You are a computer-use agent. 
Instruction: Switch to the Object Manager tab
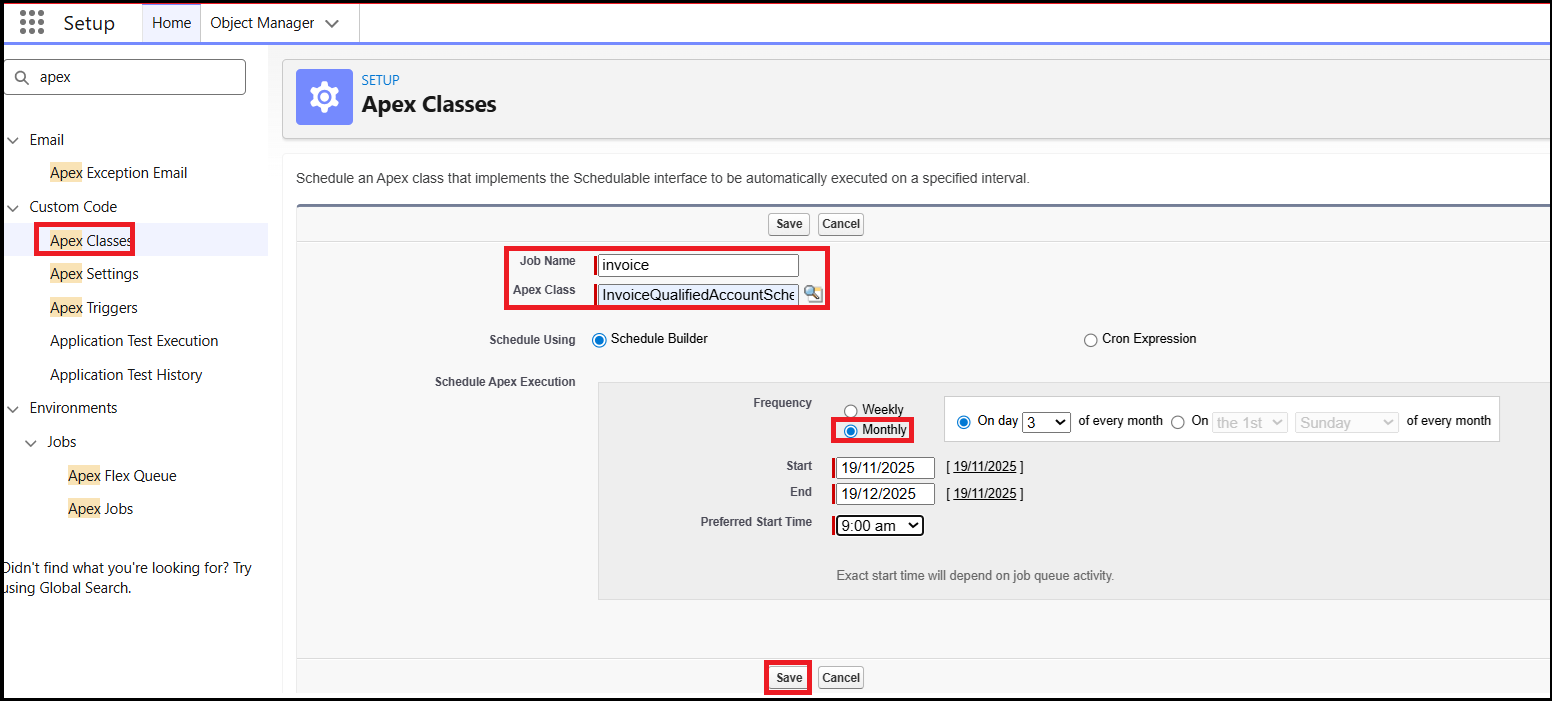point(262,23)
